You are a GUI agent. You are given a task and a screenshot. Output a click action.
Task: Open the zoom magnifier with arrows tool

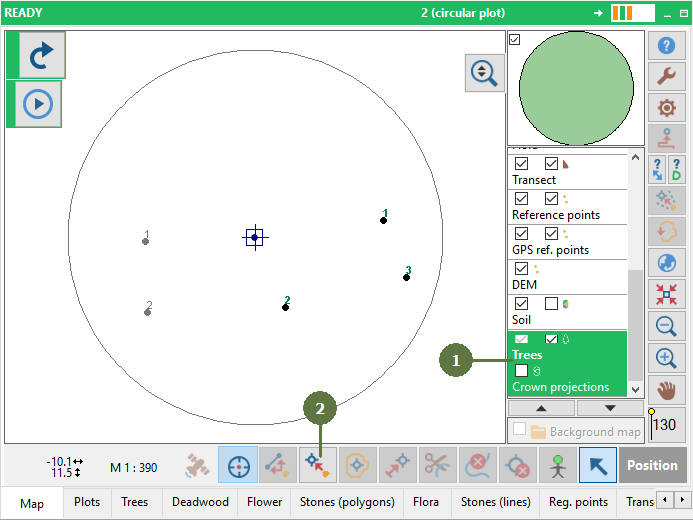(484, 73)
